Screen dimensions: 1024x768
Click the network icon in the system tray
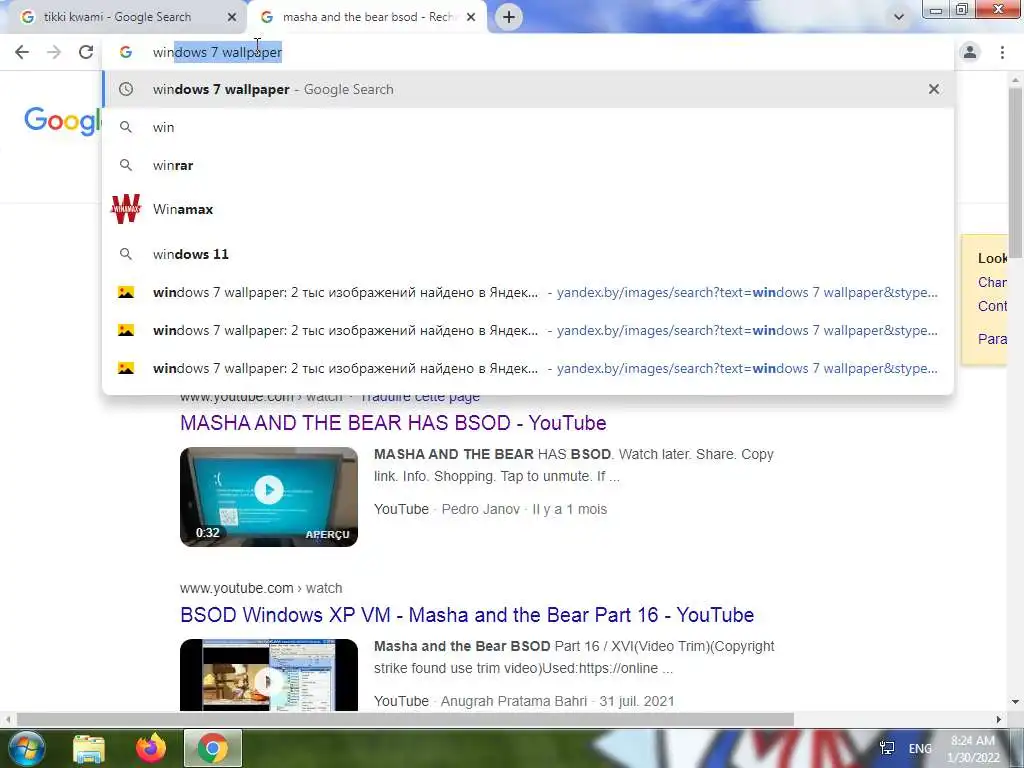click(887, 748)
